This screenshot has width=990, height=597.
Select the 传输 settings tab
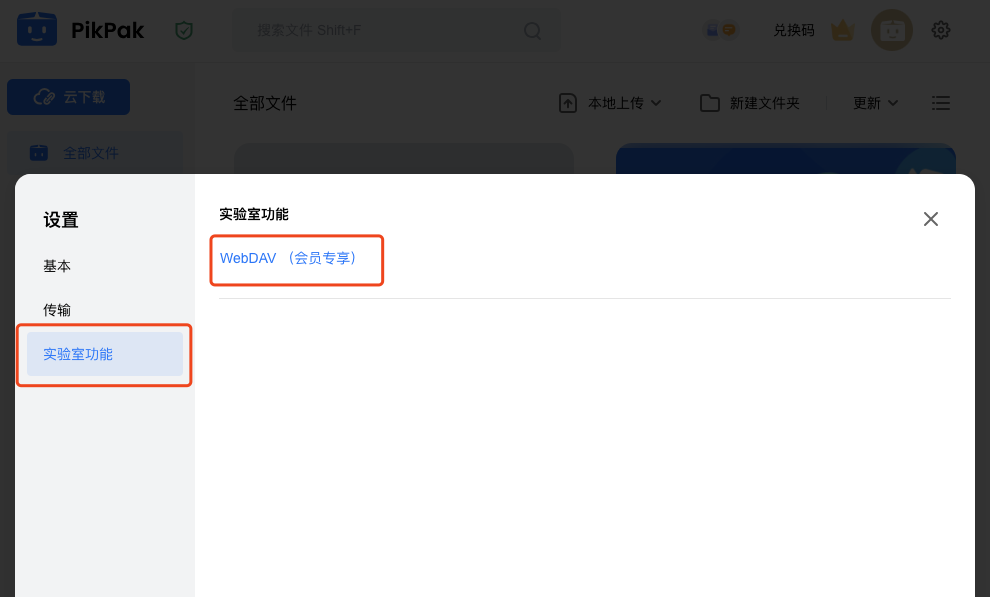tap(57, 310)
